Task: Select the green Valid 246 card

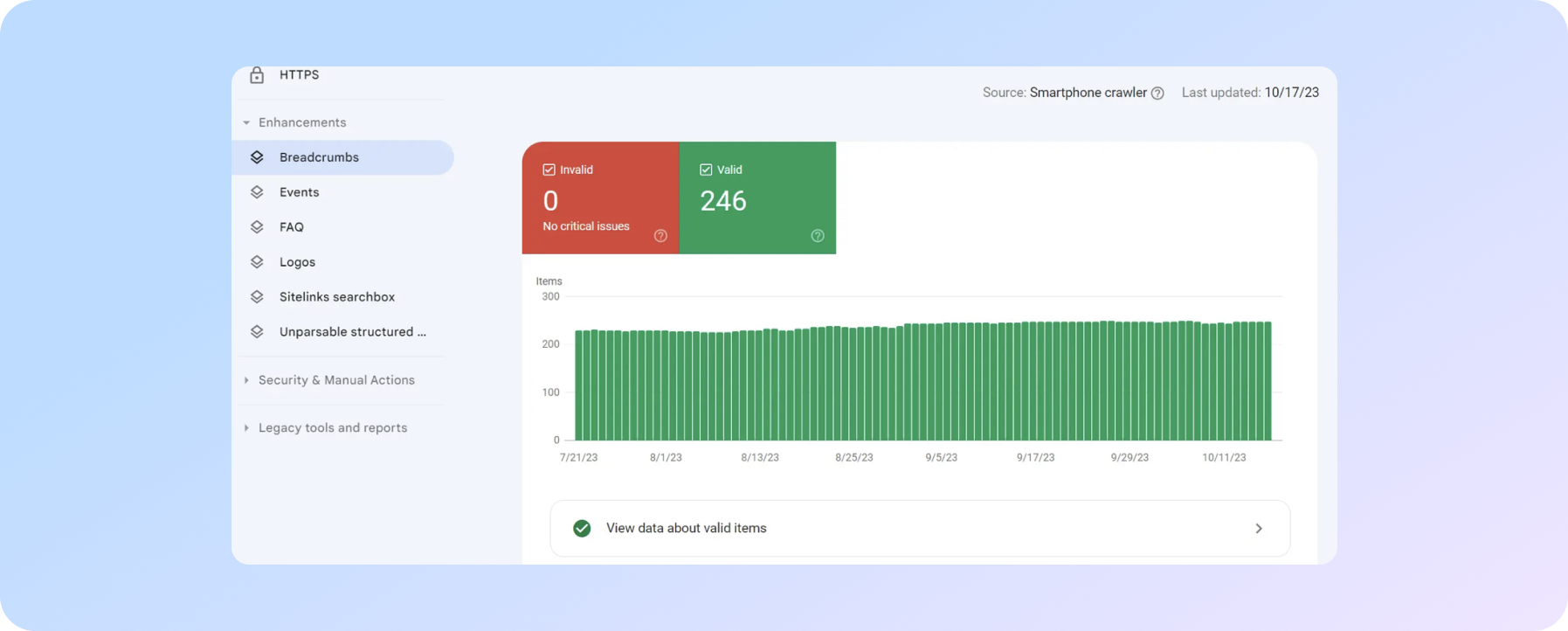Action: (757, 198)
